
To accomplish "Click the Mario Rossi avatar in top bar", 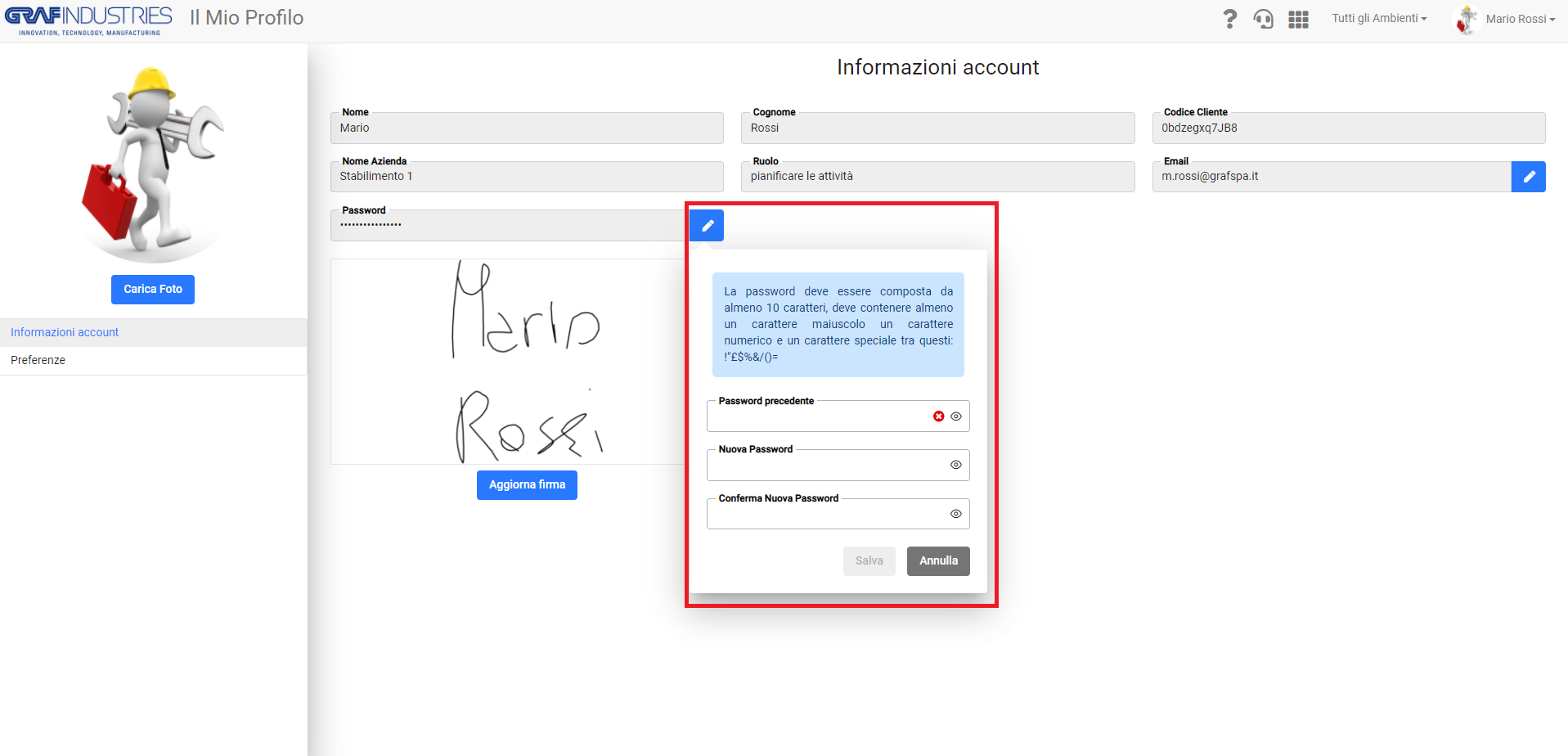I will pos(1467,19).
